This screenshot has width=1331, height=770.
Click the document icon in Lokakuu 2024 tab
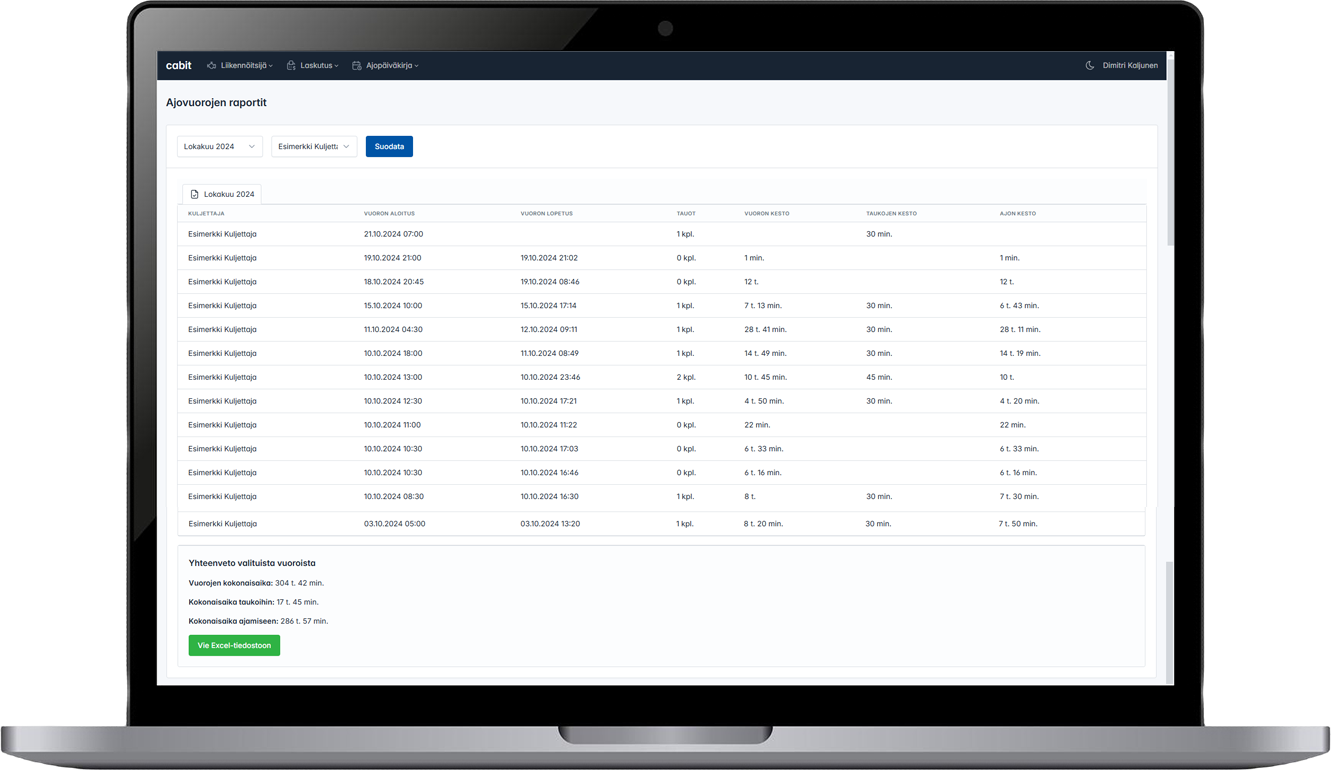pos(194,194)
